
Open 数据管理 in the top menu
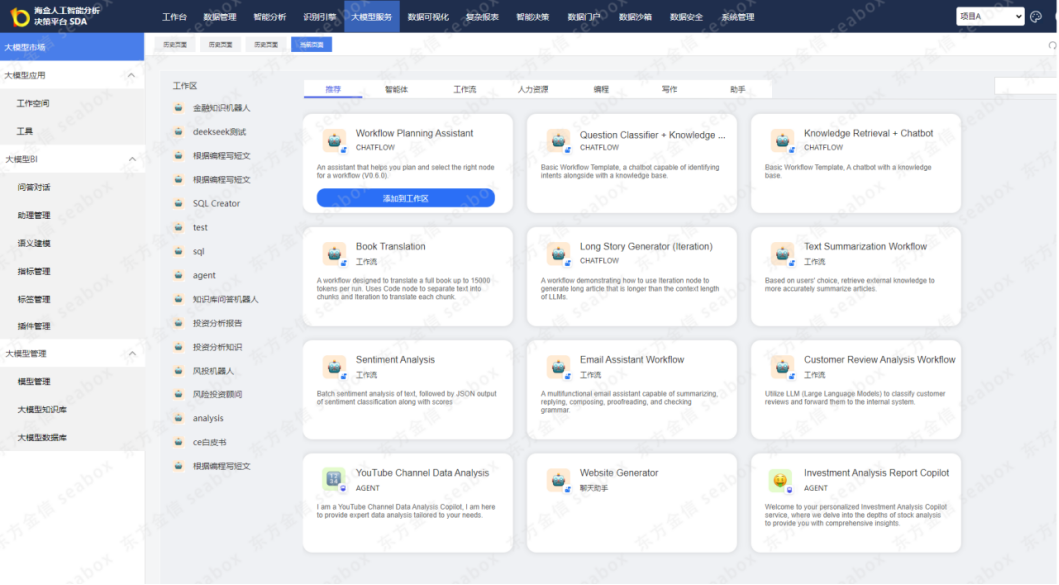coord(219,17)
